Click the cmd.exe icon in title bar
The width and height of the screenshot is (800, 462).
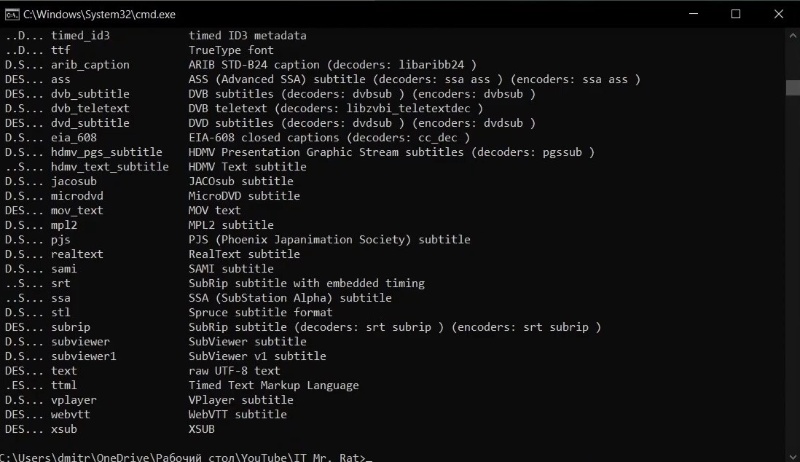click(x=11, y=13)
